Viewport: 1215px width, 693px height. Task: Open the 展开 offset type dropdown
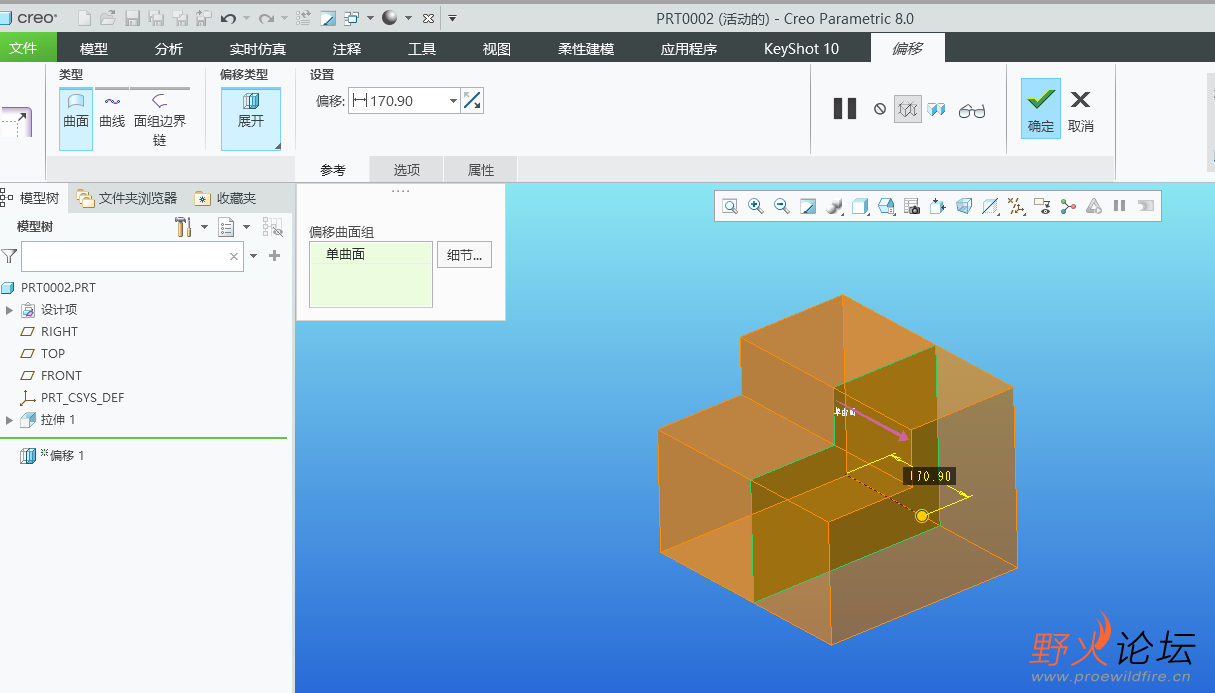[277, 146]
